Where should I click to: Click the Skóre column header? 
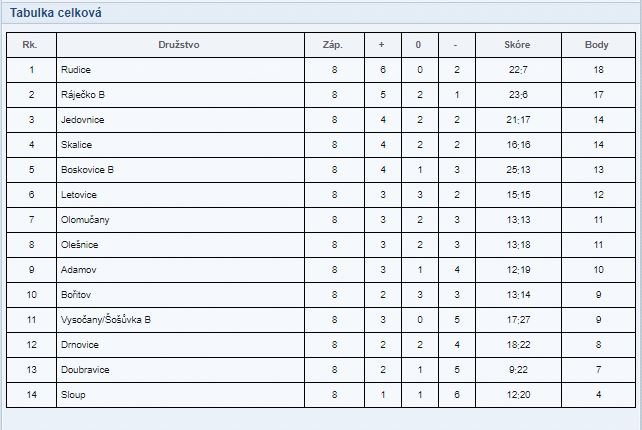tap(517, 45)
